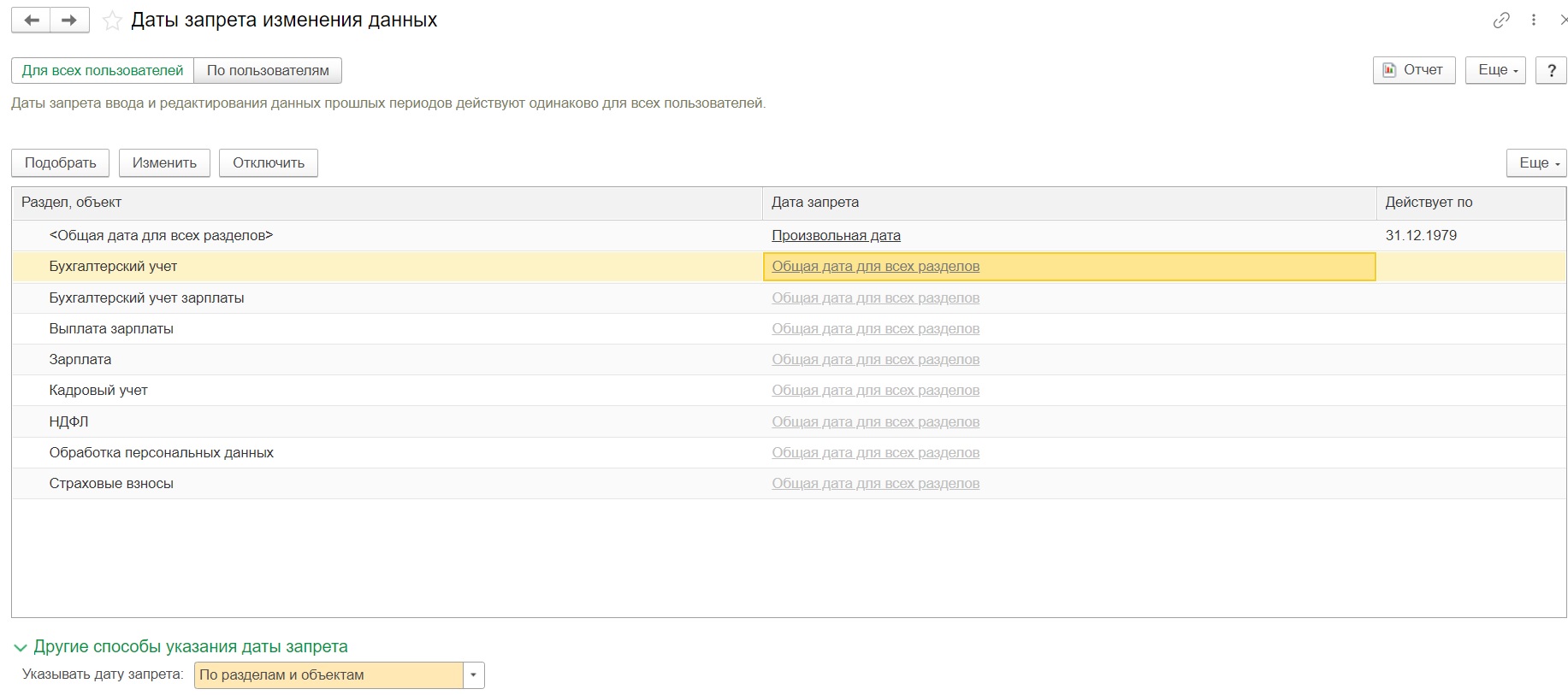Open 'Произвольная дата' link
This screenshot has height=695, width=1568.
[836, 235]
